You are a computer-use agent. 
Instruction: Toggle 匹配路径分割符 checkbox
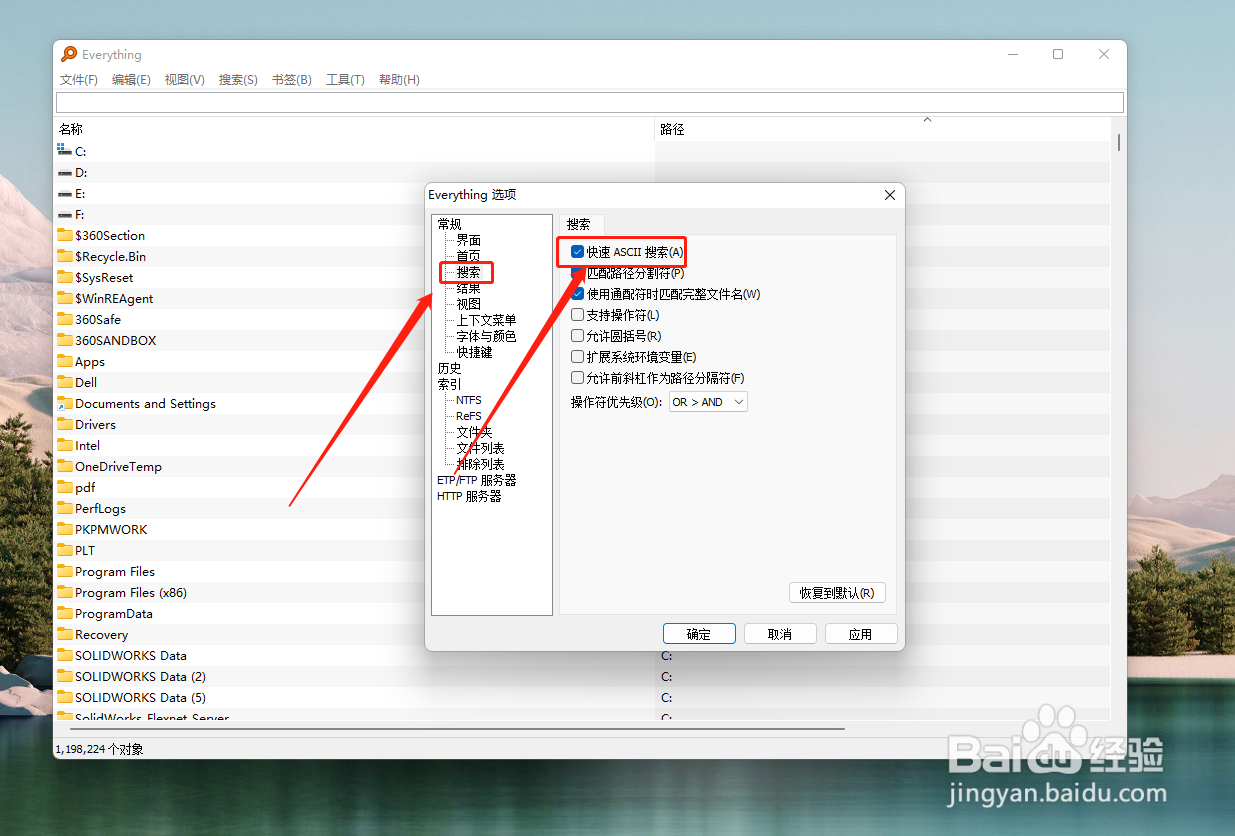(577, 273)
